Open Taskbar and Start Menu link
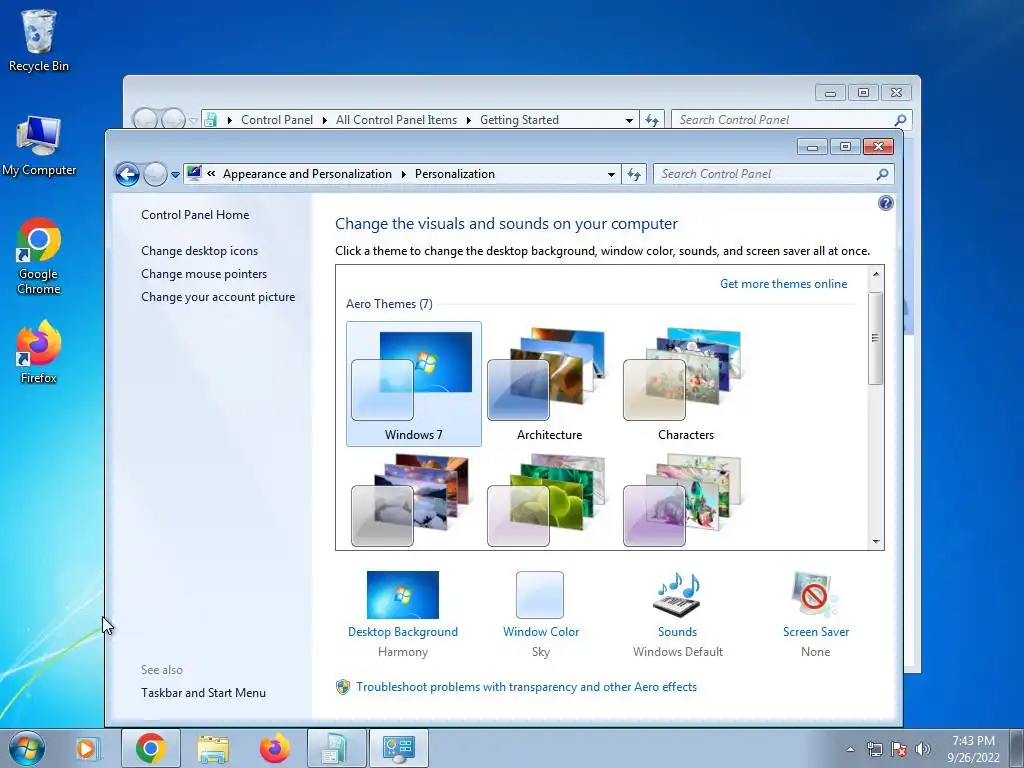 point(203,693)
